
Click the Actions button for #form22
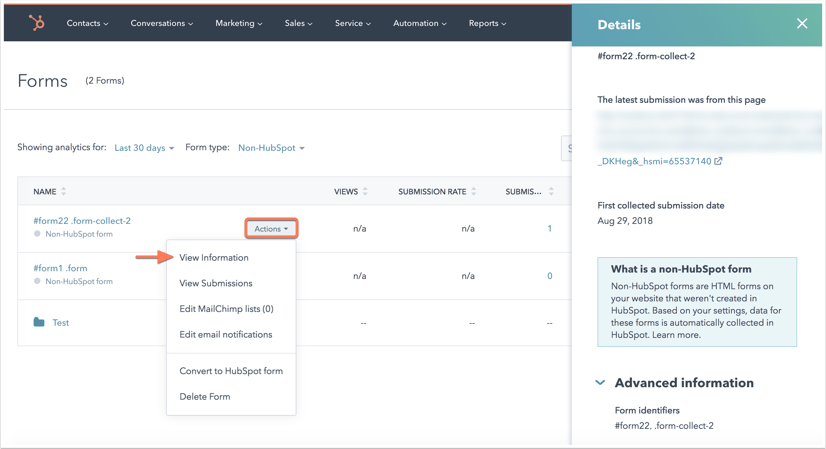tap(271, 229)
